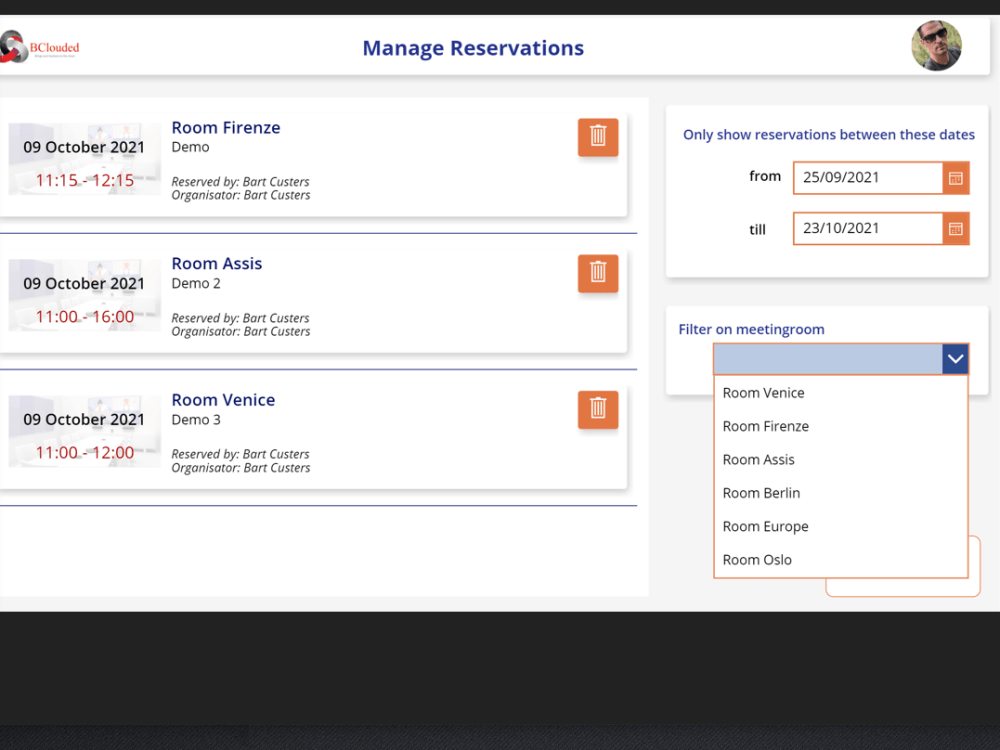The height and width of the screenshot is (750, 1000).
Task: Delete the Room Assis reservation
Action: point(597,273)
